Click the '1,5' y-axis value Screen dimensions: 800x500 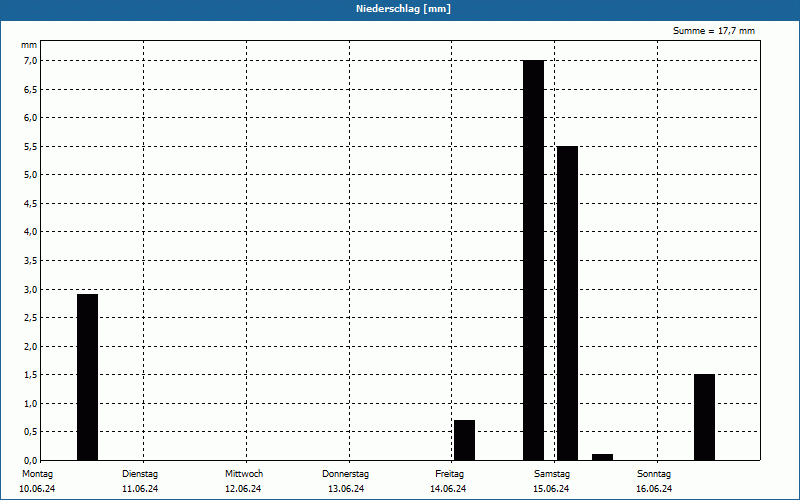(31, 375)
